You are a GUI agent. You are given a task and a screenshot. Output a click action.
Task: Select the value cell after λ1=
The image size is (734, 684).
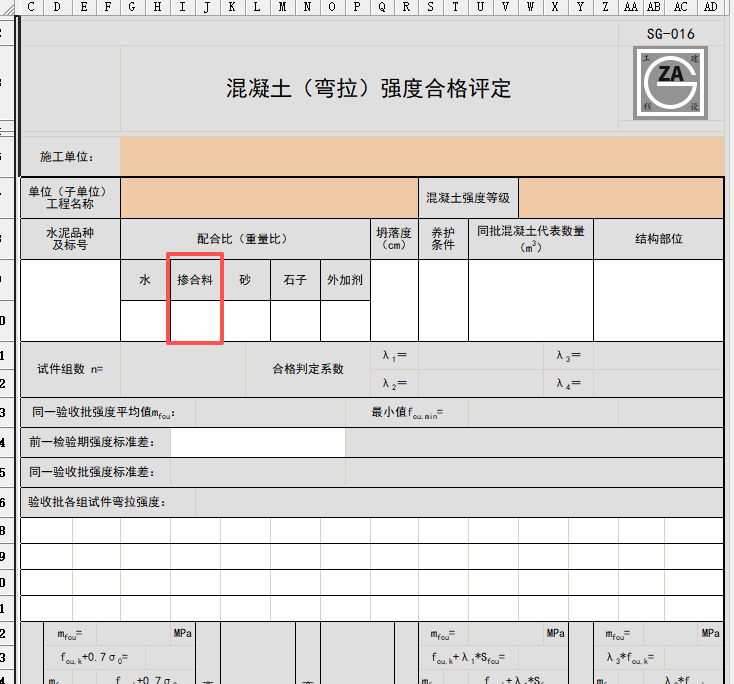481,356
